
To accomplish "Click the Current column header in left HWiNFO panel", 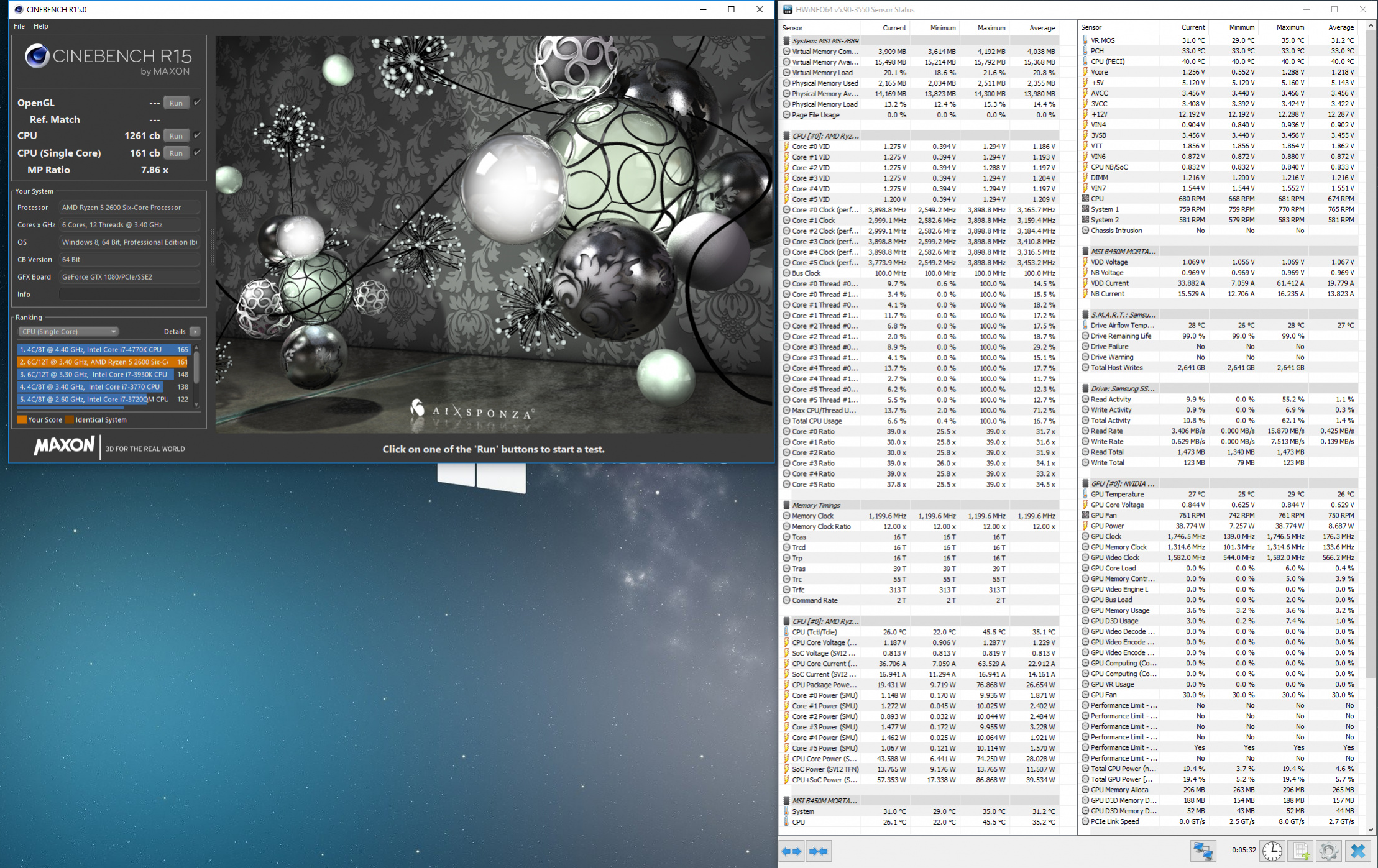I will coord(885,28).
